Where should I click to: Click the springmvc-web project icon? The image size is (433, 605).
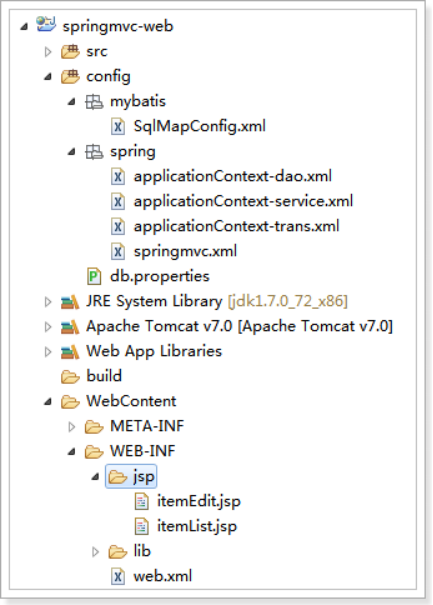click(x=46, y=25)
